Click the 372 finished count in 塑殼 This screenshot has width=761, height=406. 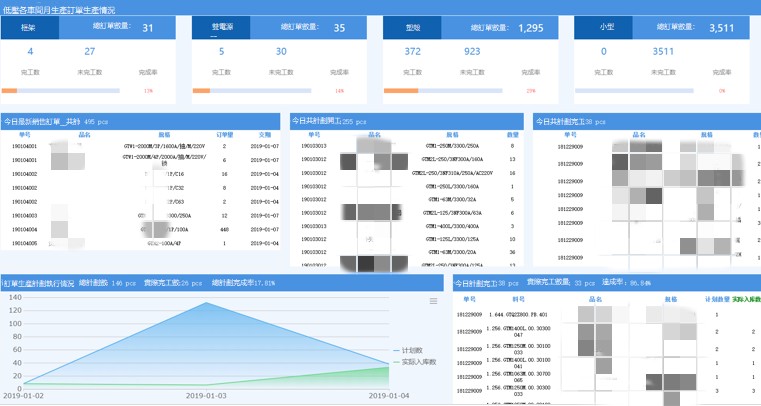(412, 50)
